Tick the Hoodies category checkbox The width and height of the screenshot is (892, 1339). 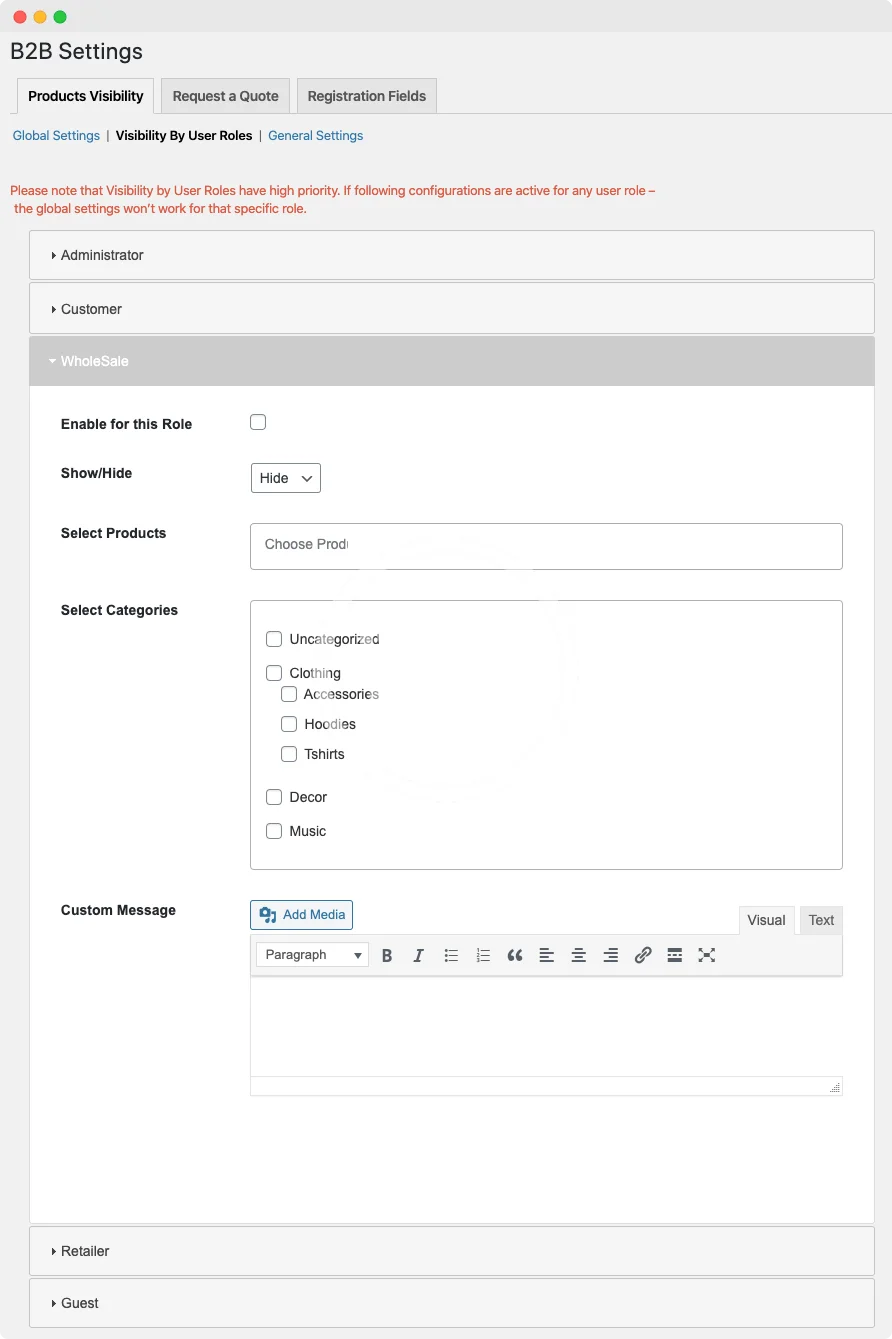289,724
